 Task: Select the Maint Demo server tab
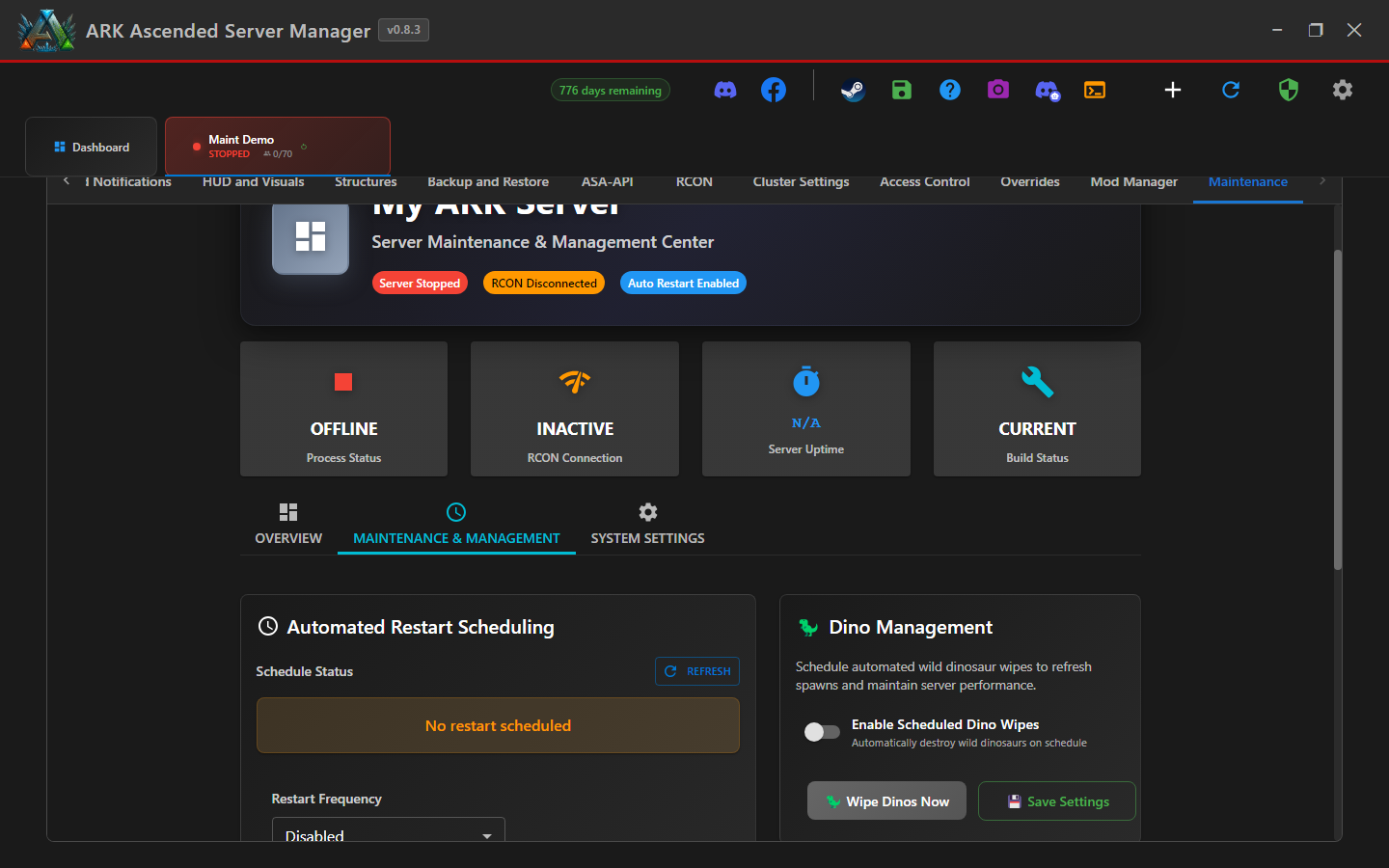pyautogui.click(x=278, y=147)
